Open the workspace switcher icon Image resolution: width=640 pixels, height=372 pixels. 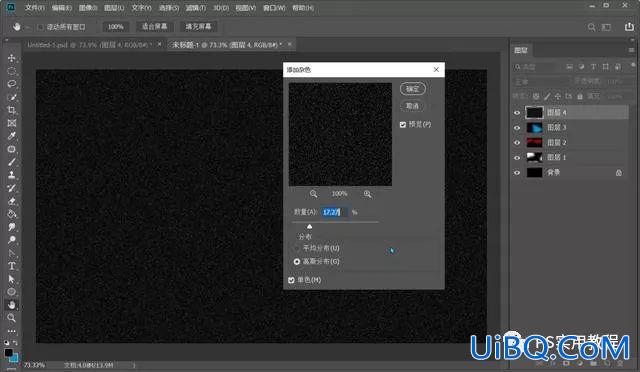pyautogui.click(x=607, y=27)
